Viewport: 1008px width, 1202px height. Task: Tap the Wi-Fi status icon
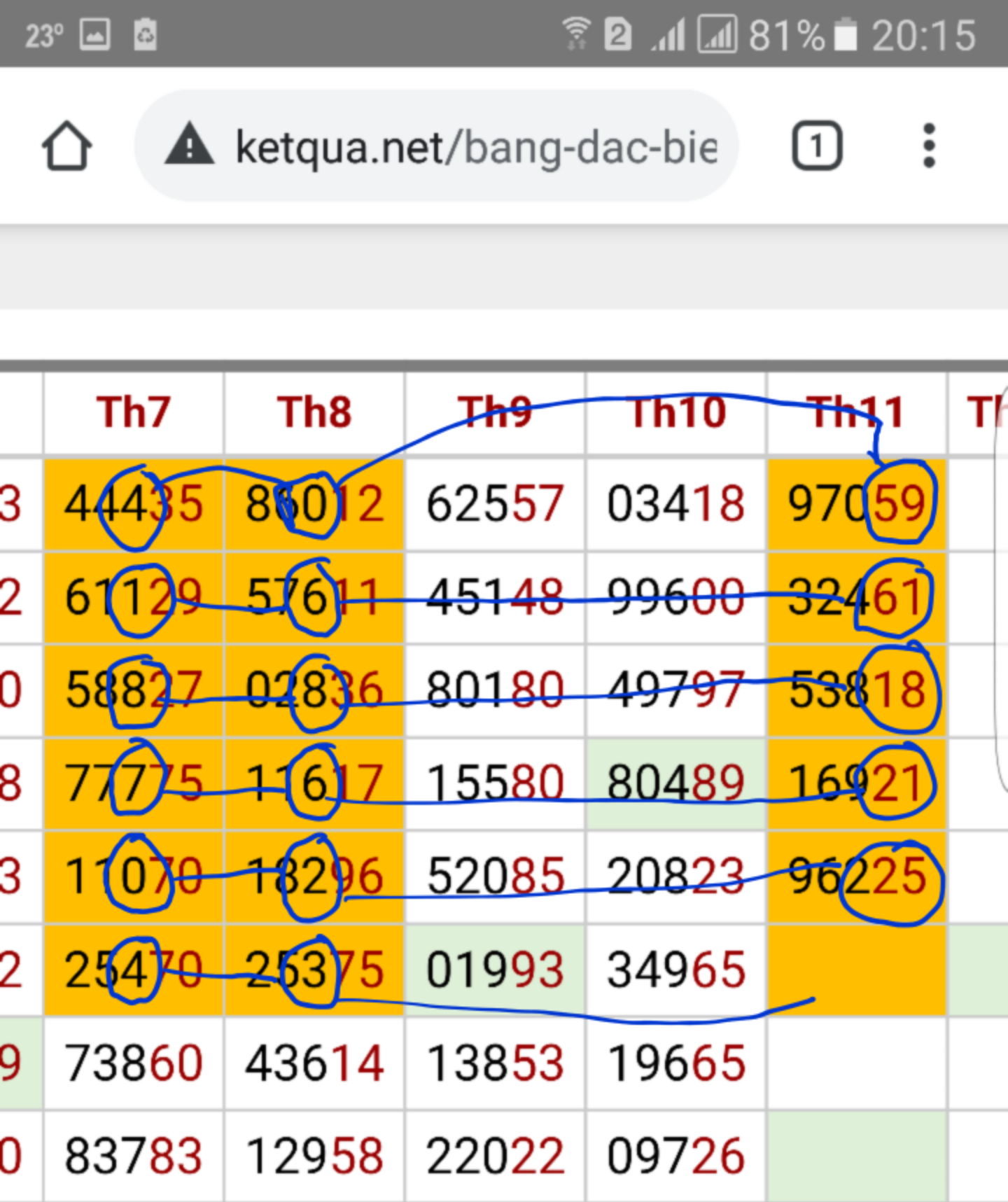point(575,34)
